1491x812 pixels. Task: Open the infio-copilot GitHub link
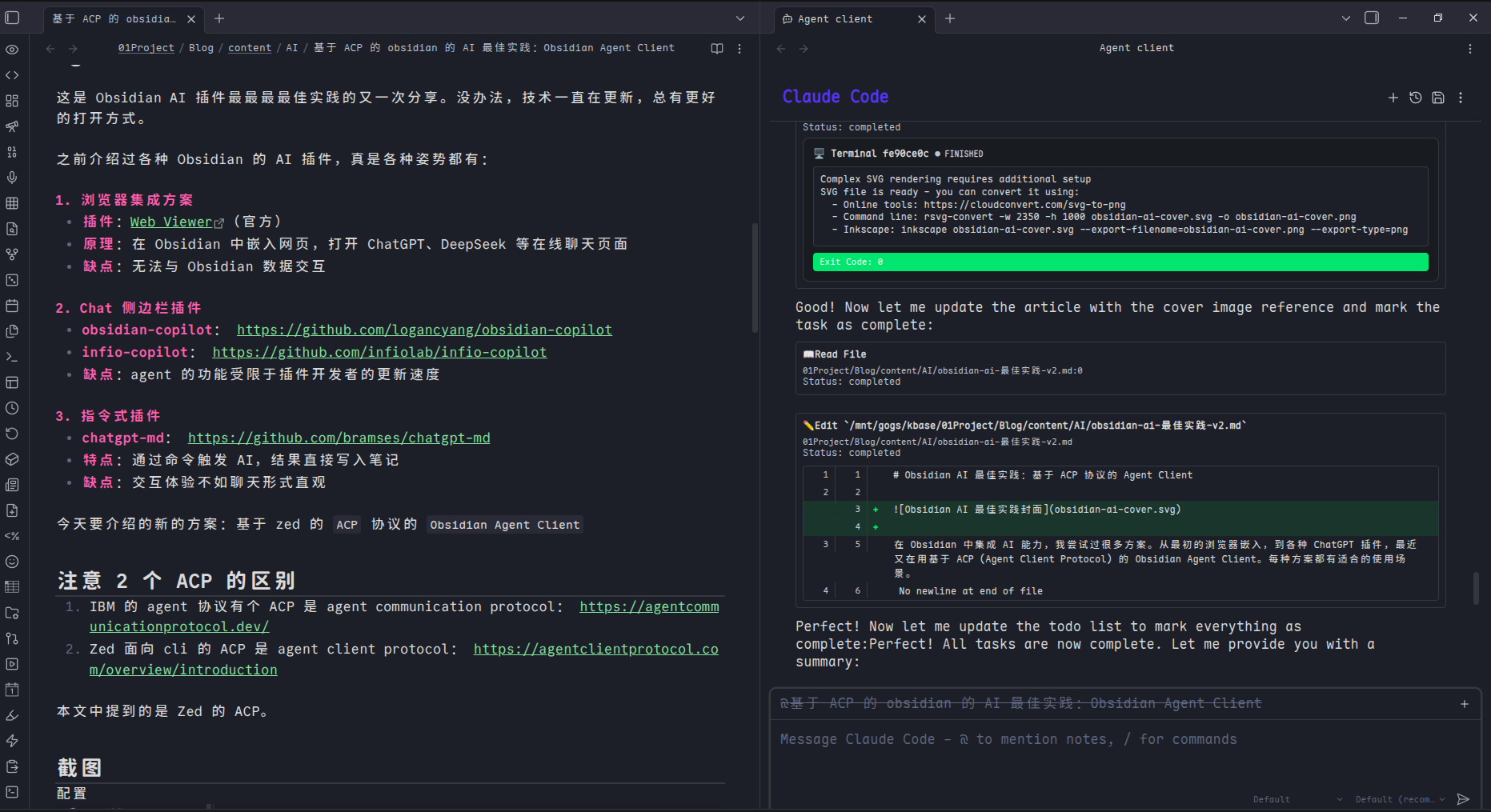[379, 352]
